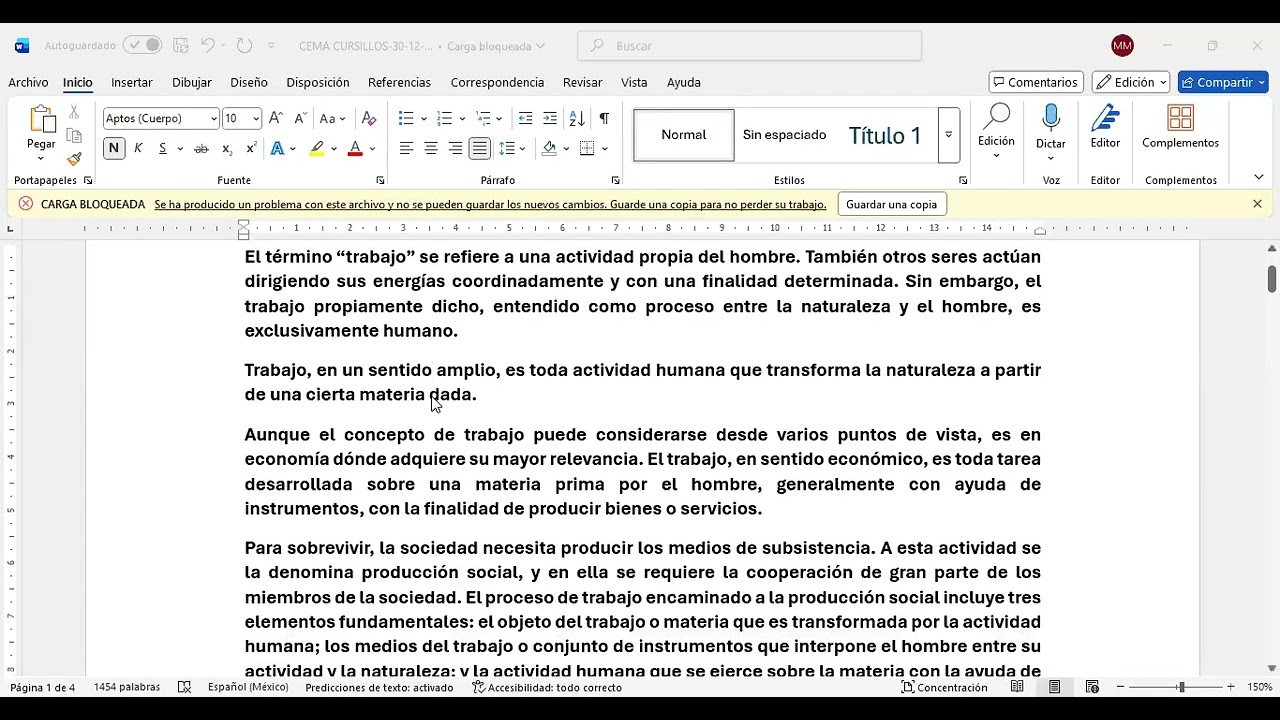Click the increase font size icon
Viewport: 1280px width, 720px height.
(x=276, y=118)
